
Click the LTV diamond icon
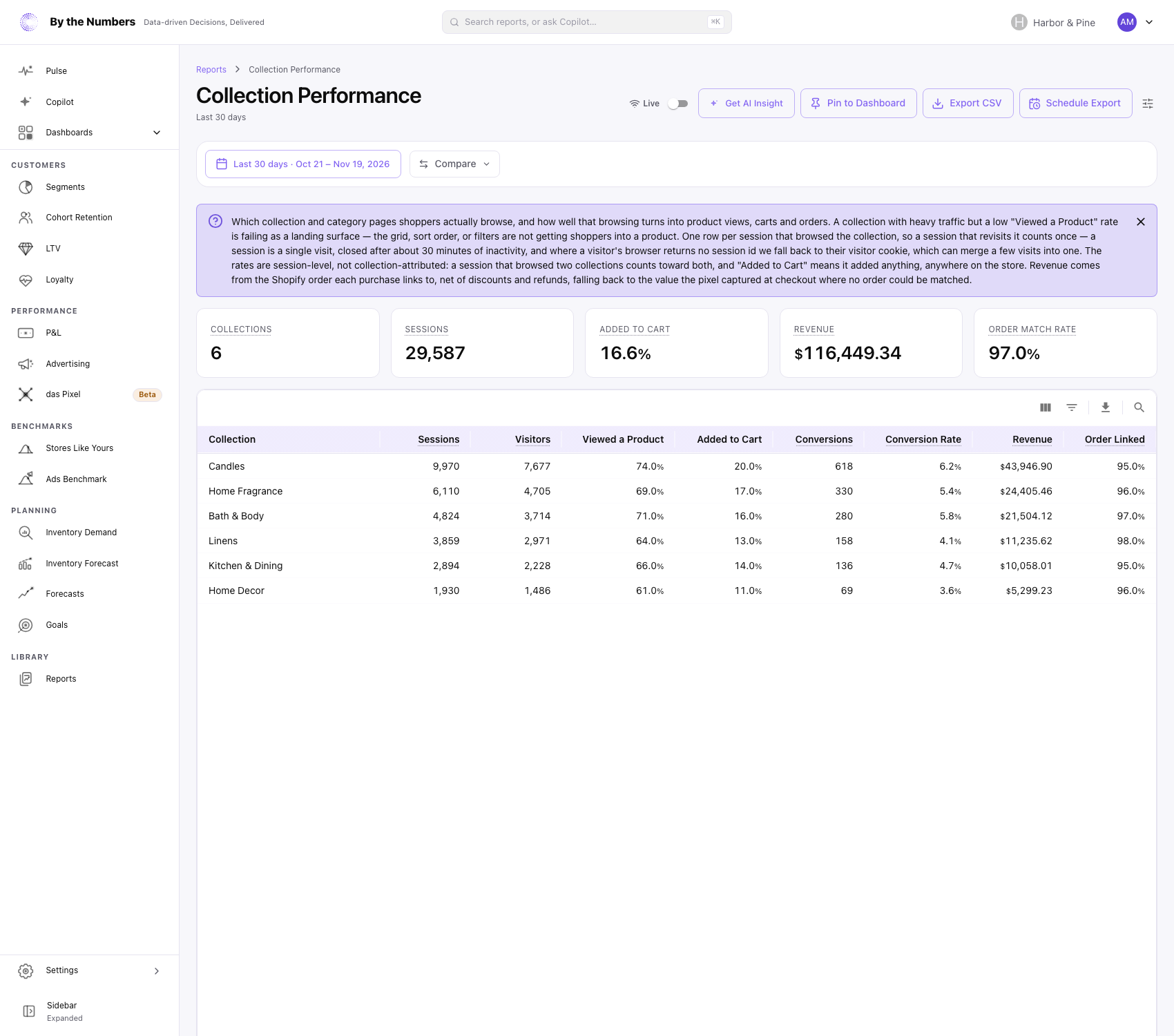click(26, 249)
